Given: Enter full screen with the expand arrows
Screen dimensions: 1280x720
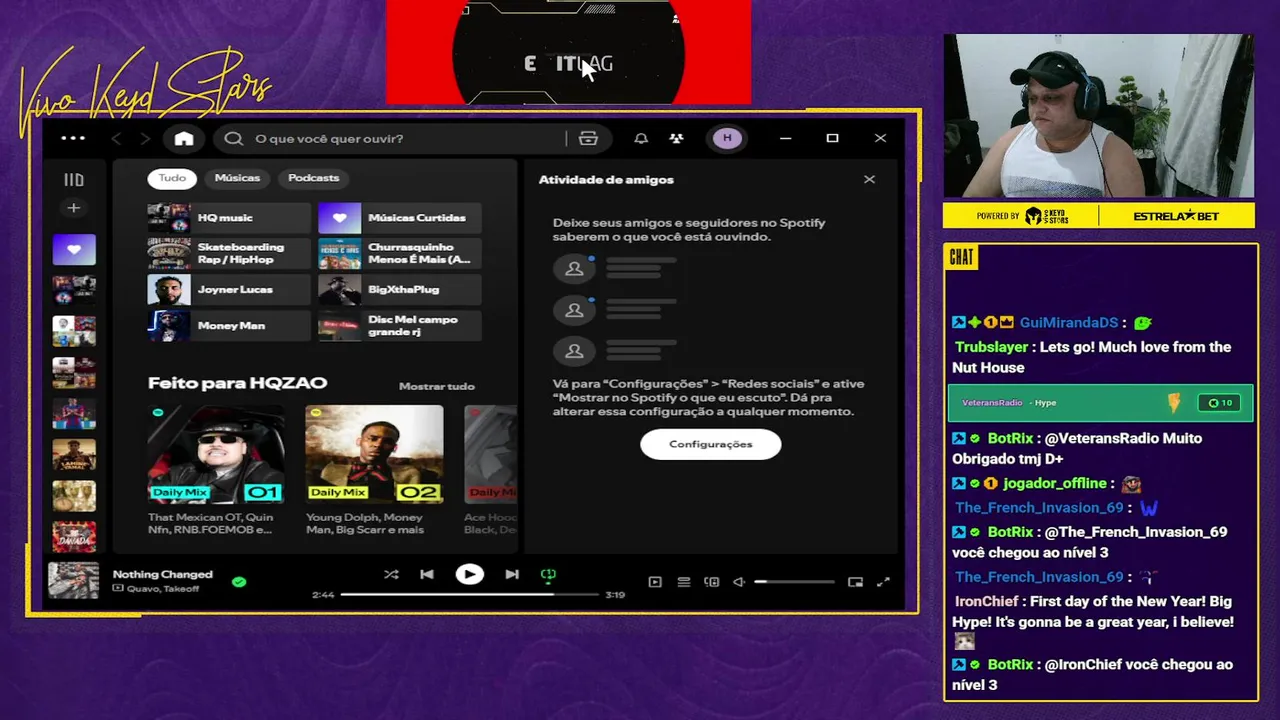Looking at the screenshot, I should [x=883, y=582].
